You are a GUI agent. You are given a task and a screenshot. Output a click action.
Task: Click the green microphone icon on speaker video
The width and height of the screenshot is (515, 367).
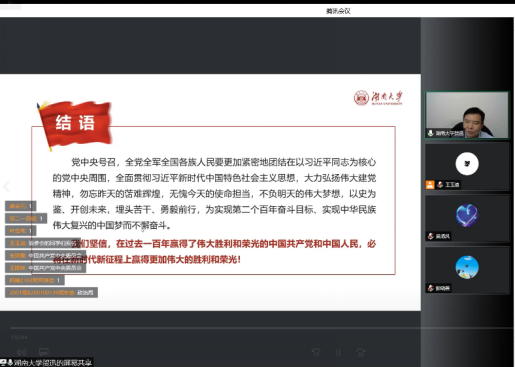point(431,133)
